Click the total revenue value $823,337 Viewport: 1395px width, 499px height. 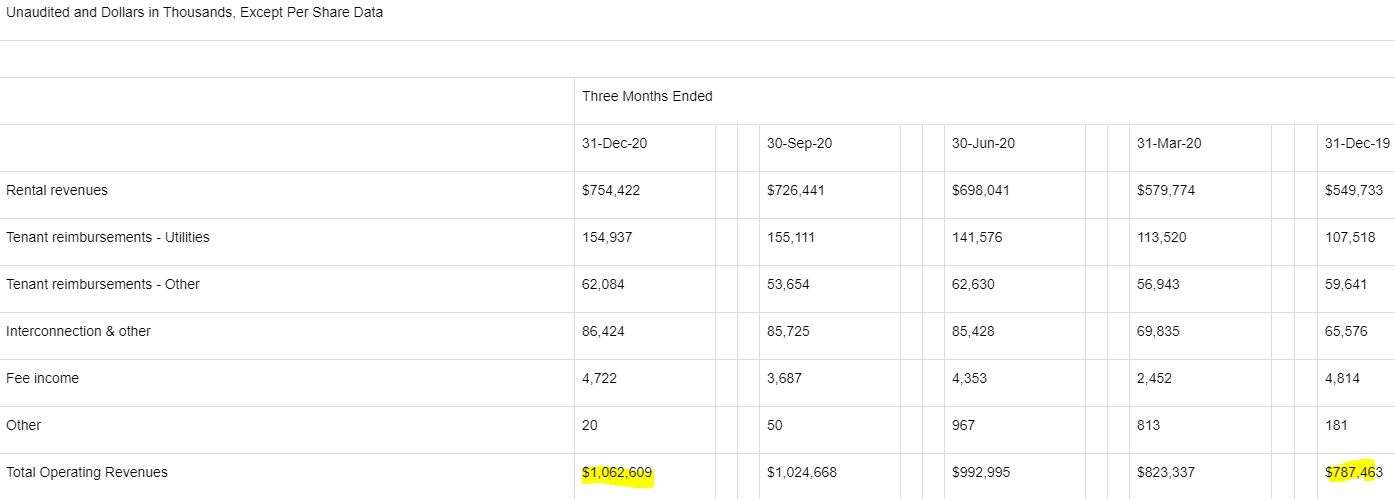coord(1166,472)
